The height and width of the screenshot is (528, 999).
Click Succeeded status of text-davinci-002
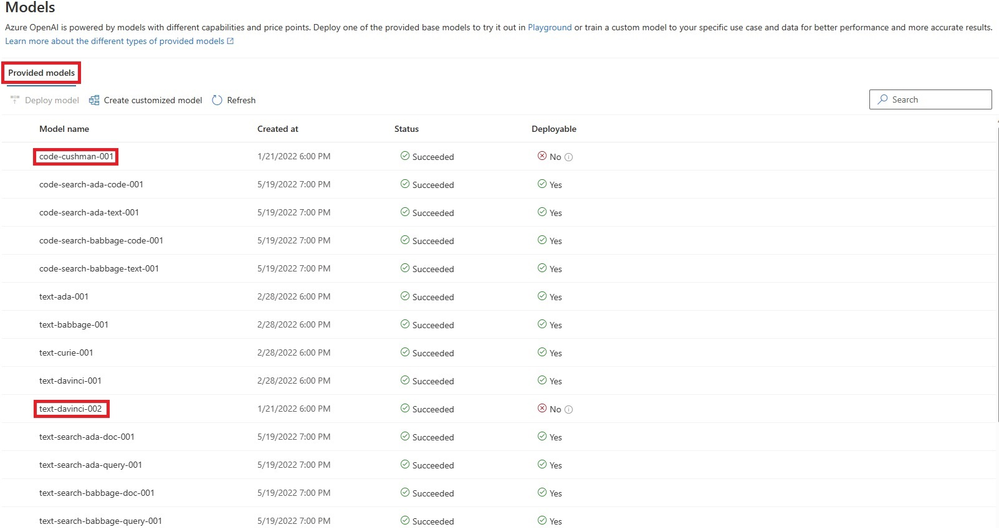tap(427, 409)
